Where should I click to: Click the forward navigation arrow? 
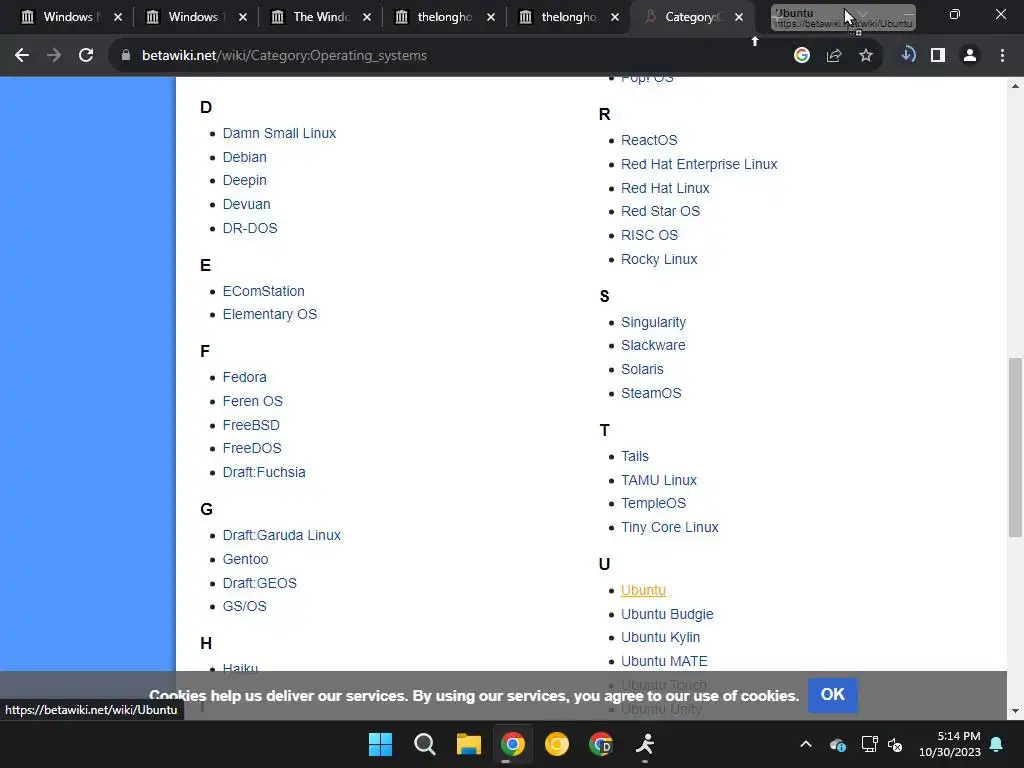click(x=54, y=56)
